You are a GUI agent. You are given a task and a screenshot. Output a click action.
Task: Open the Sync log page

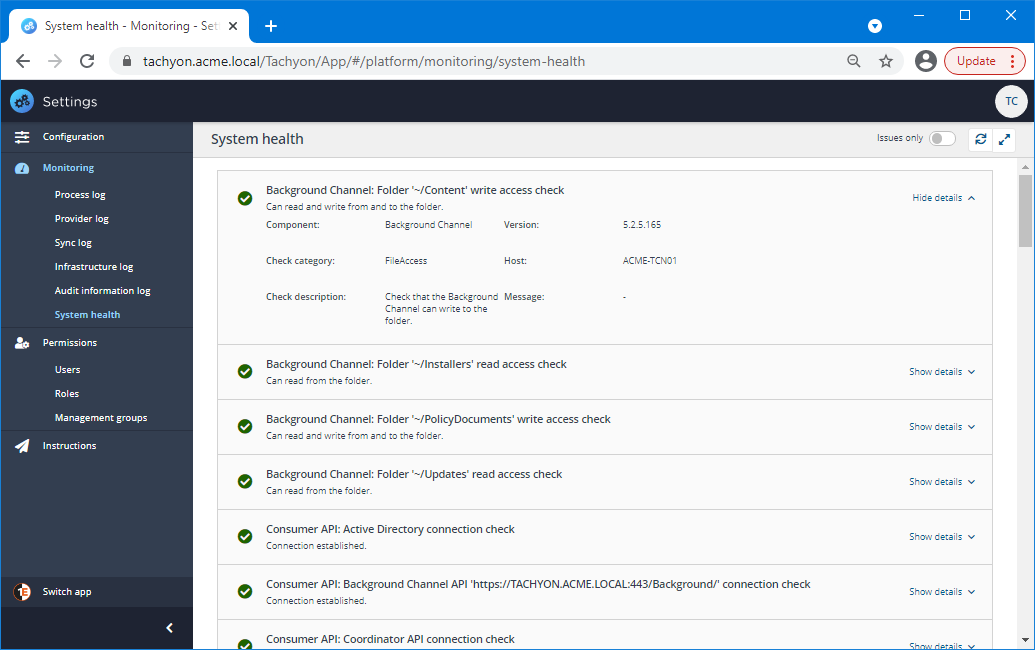coord(73,243)
